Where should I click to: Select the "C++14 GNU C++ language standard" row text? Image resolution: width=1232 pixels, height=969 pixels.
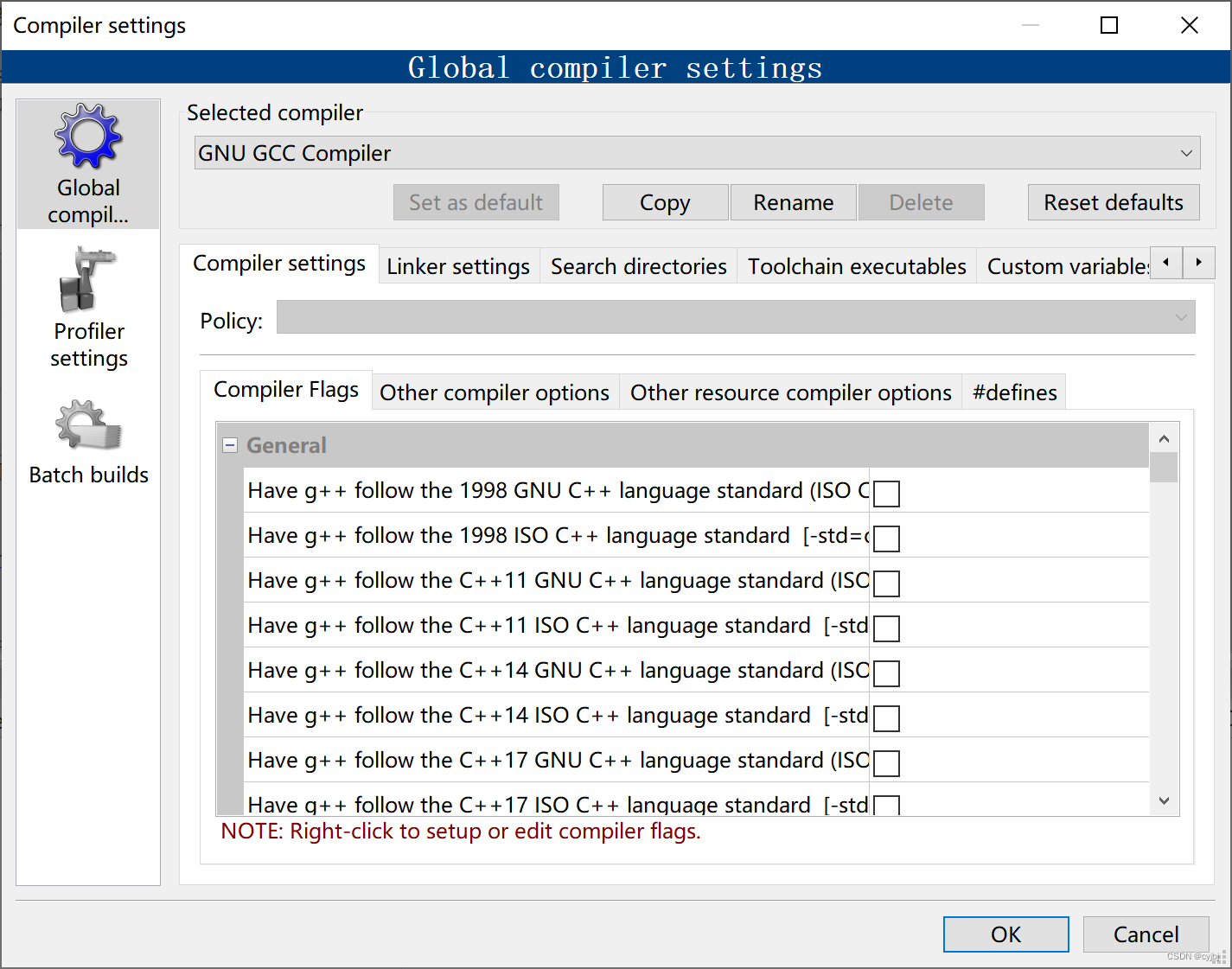click(558, 670)
